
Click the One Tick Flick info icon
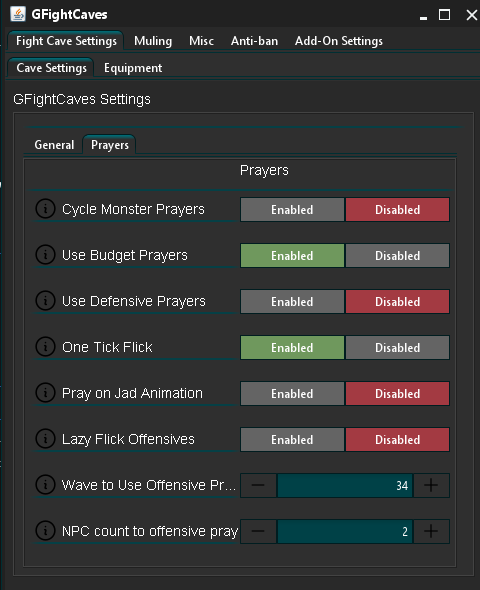coord(45,347)
